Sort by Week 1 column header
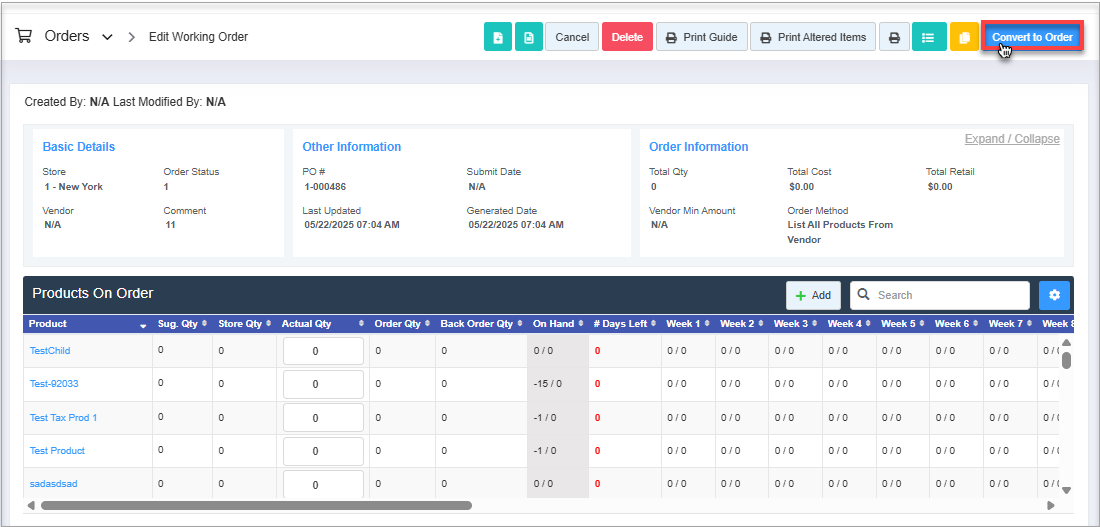Screen dimensions: 1100x527 688,323
